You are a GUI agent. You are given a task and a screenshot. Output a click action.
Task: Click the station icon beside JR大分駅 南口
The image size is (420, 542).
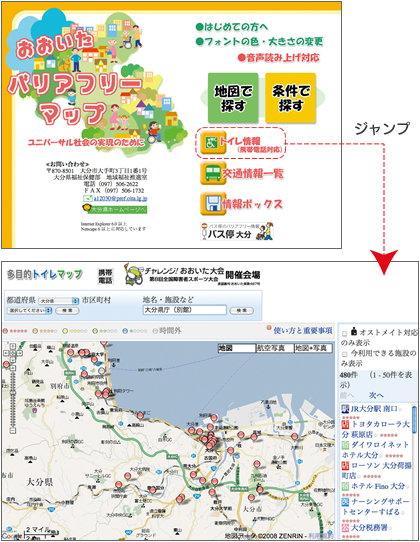(346, 409)
